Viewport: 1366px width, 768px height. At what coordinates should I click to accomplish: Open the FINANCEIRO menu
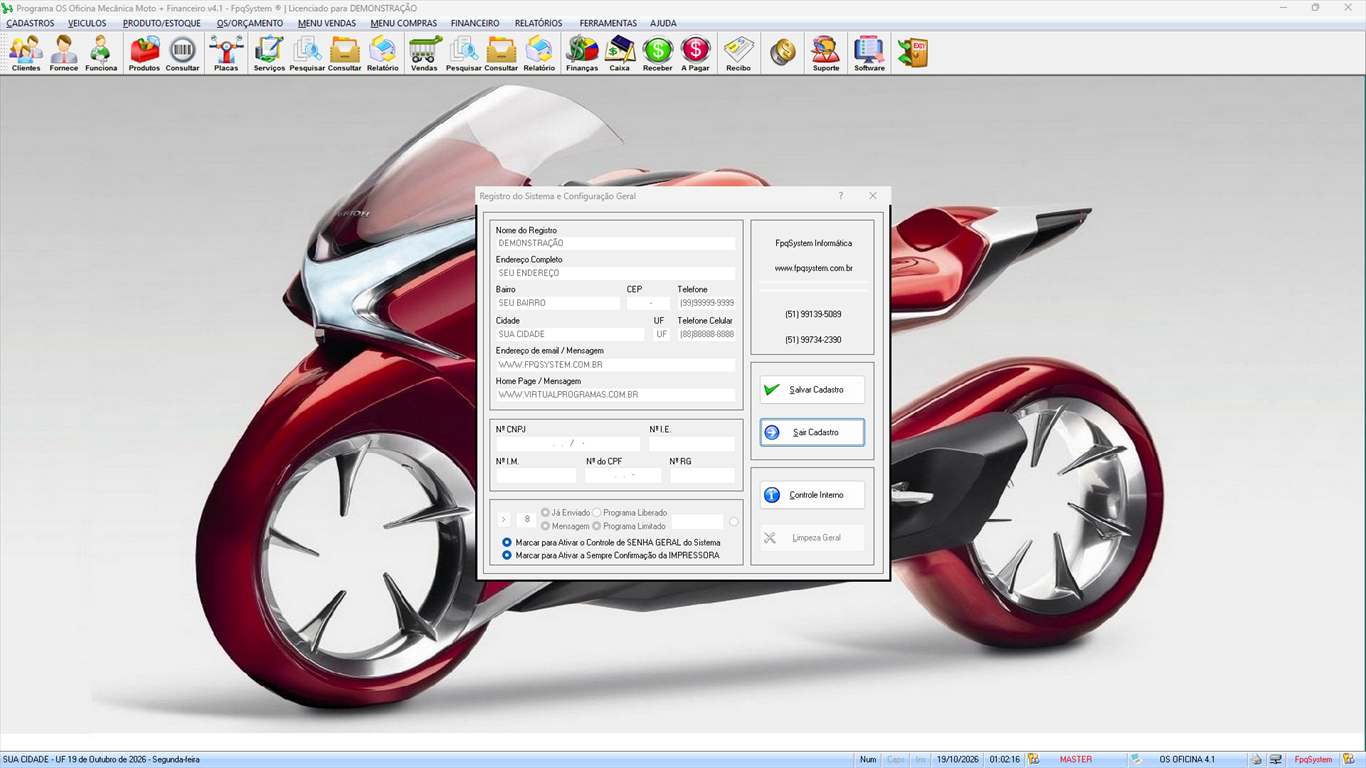[x=475, y=23]
